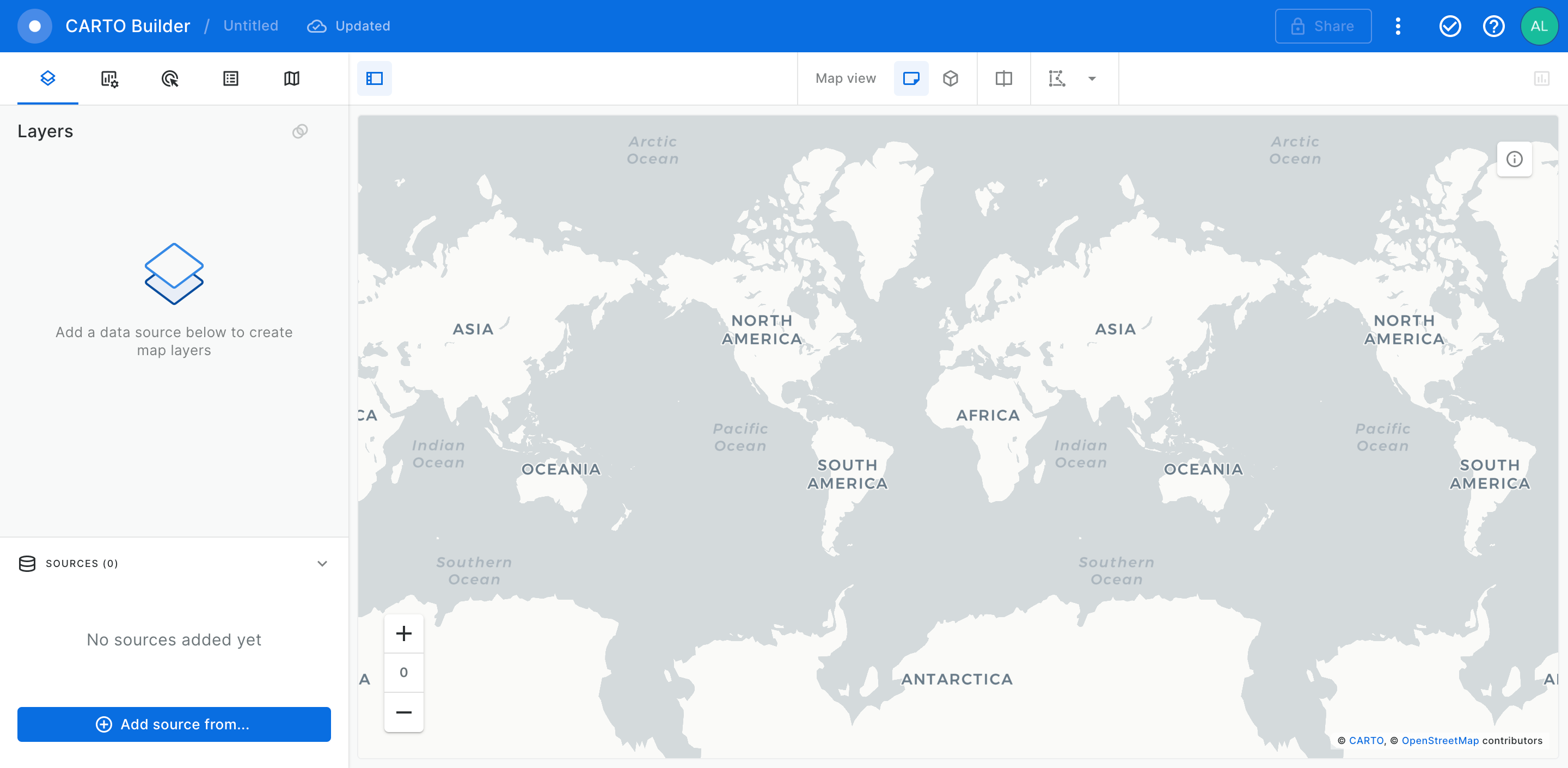This screenshot has width=1568, height=768.
Task: Activate the feature selection tool
Action: 1057,78
